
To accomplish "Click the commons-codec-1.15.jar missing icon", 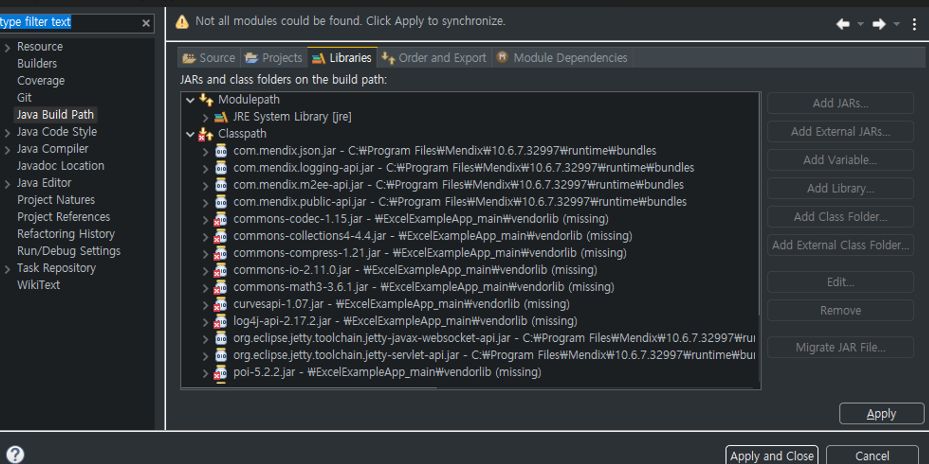I will pyautogui.click(x=220, y=219).
